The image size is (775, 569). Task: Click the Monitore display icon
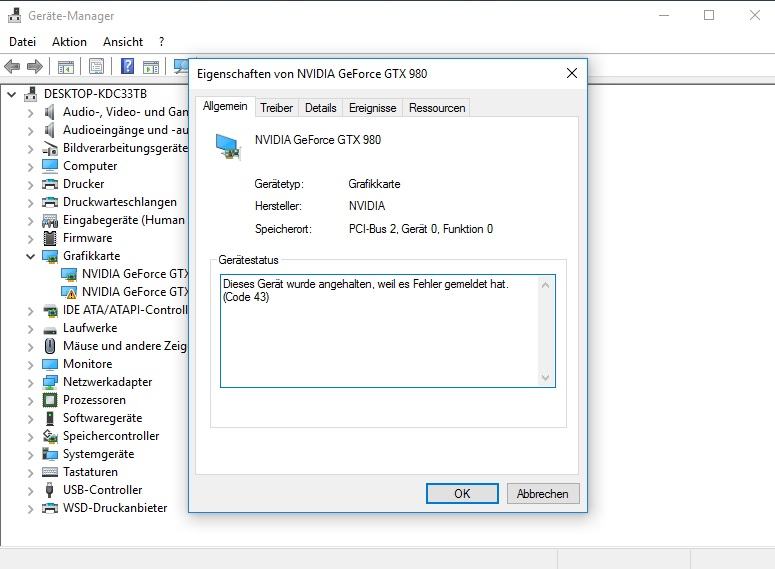tap(50, 364)
